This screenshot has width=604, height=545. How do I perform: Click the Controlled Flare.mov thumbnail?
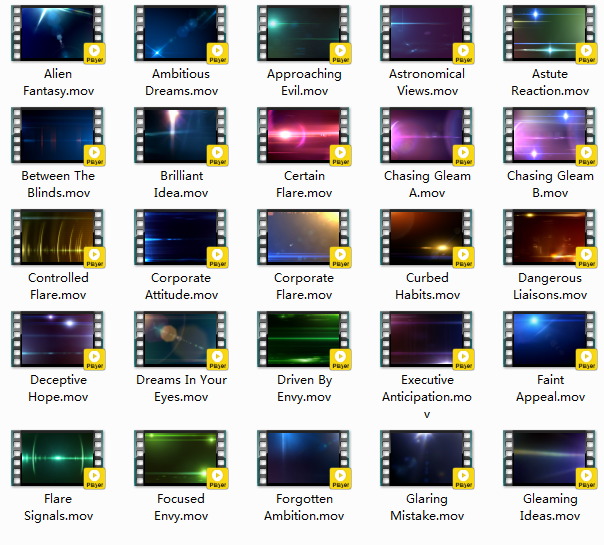point(58,238)
